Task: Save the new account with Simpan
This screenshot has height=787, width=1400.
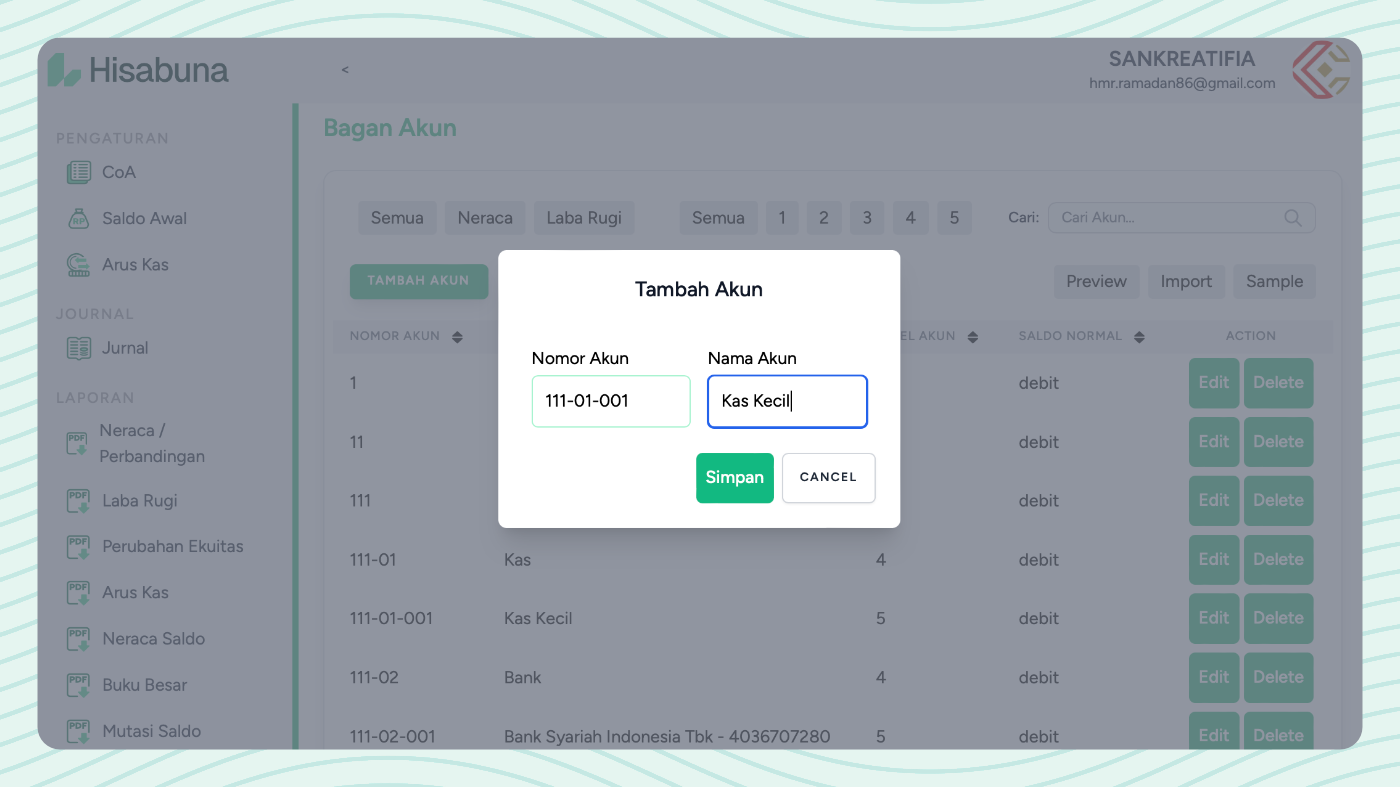Action: coord(735,478)
